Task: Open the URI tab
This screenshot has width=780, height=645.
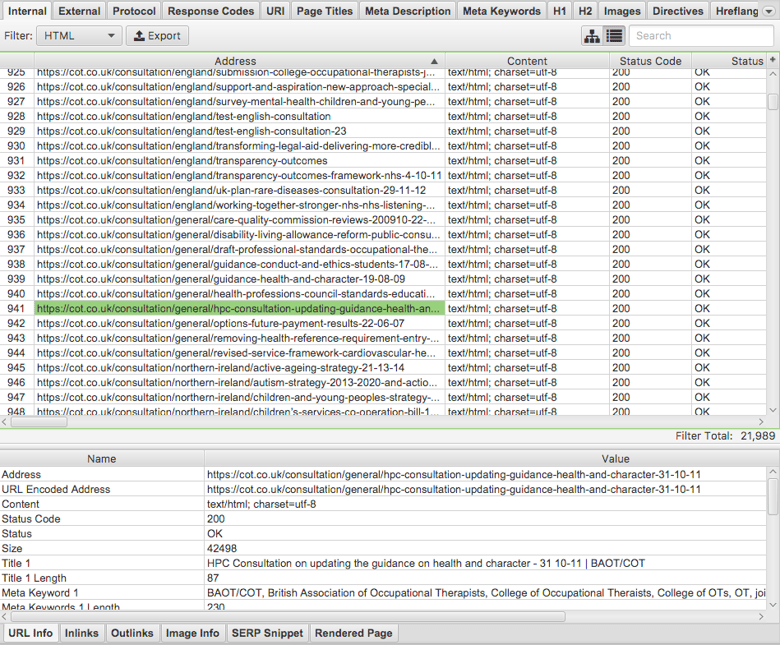Action: click(275, 11)
